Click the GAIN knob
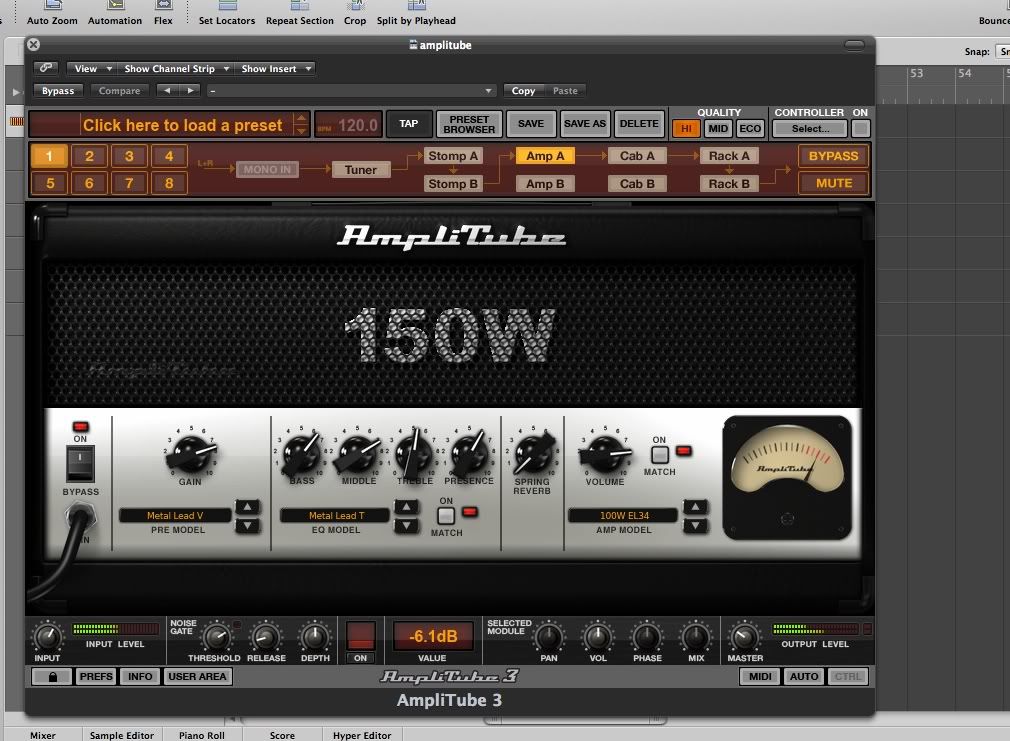1010x741 pixels. point(191,452)
